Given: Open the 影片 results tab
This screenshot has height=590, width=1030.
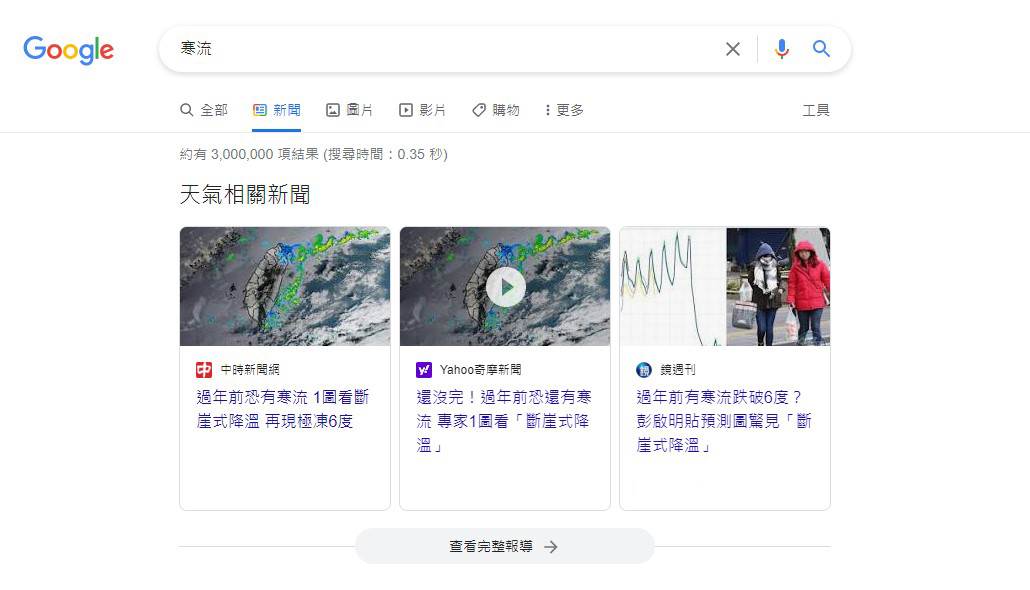Looking at the screenshot, I should [422, 110].
